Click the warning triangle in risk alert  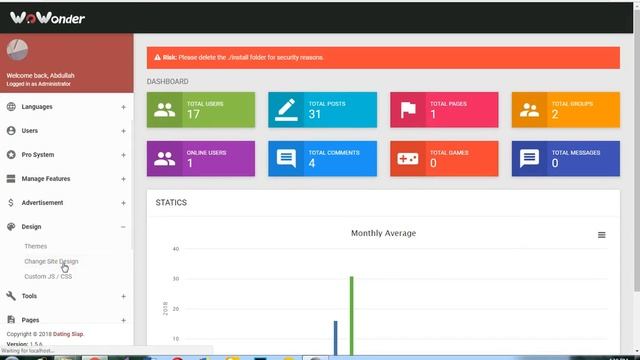157,58
